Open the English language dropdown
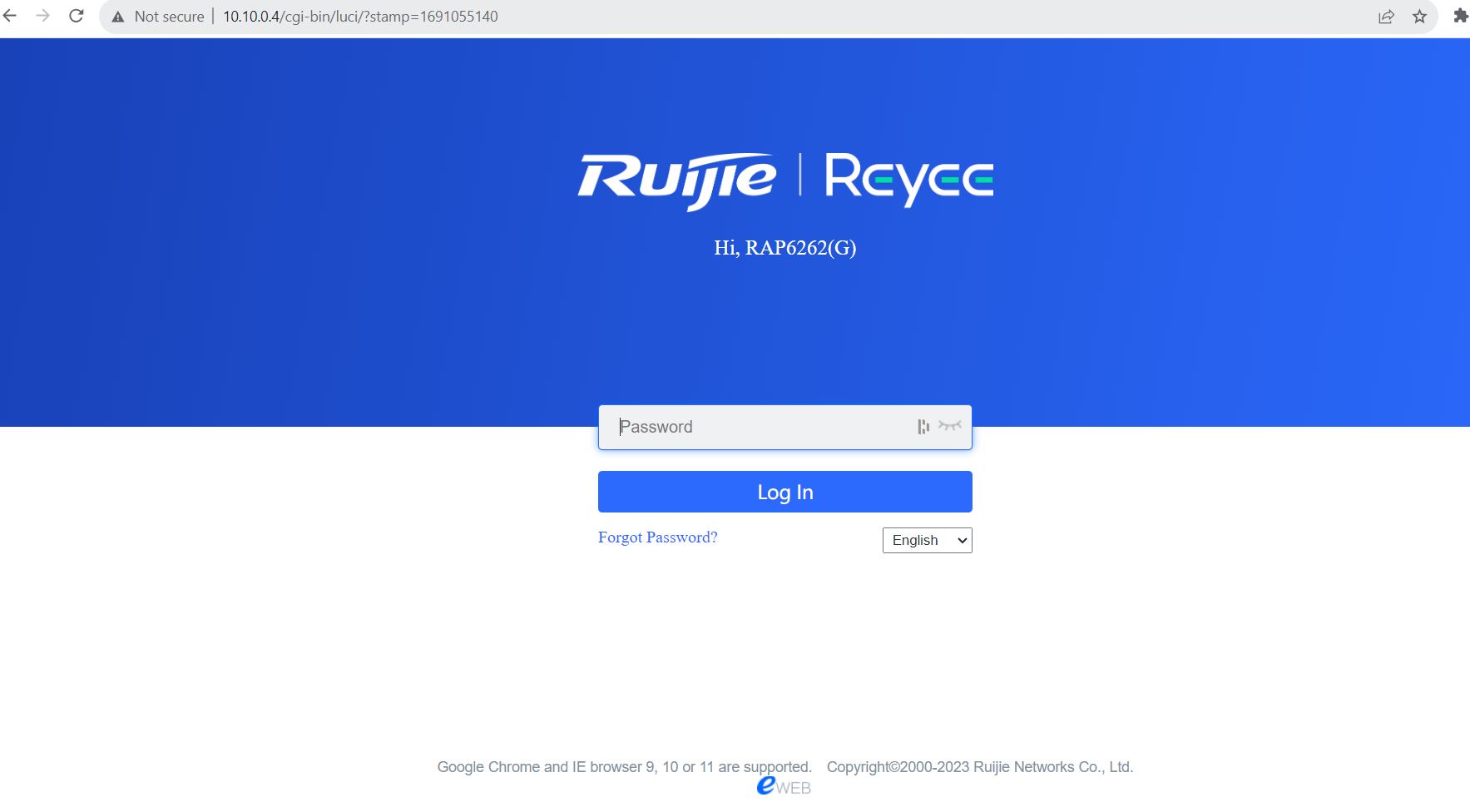This screenshot has height=812, width=1470. 927,541
